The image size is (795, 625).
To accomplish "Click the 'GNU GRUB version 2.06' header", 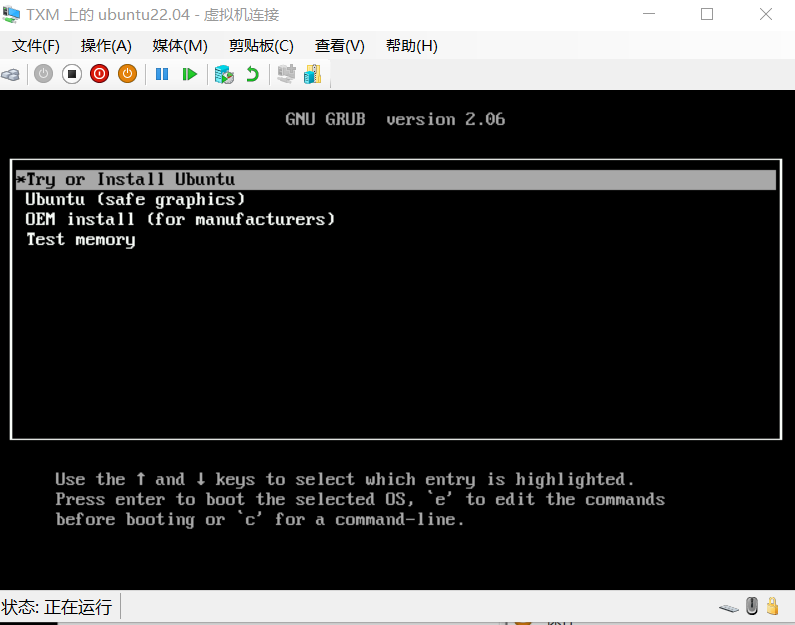I will click(395, 119).
